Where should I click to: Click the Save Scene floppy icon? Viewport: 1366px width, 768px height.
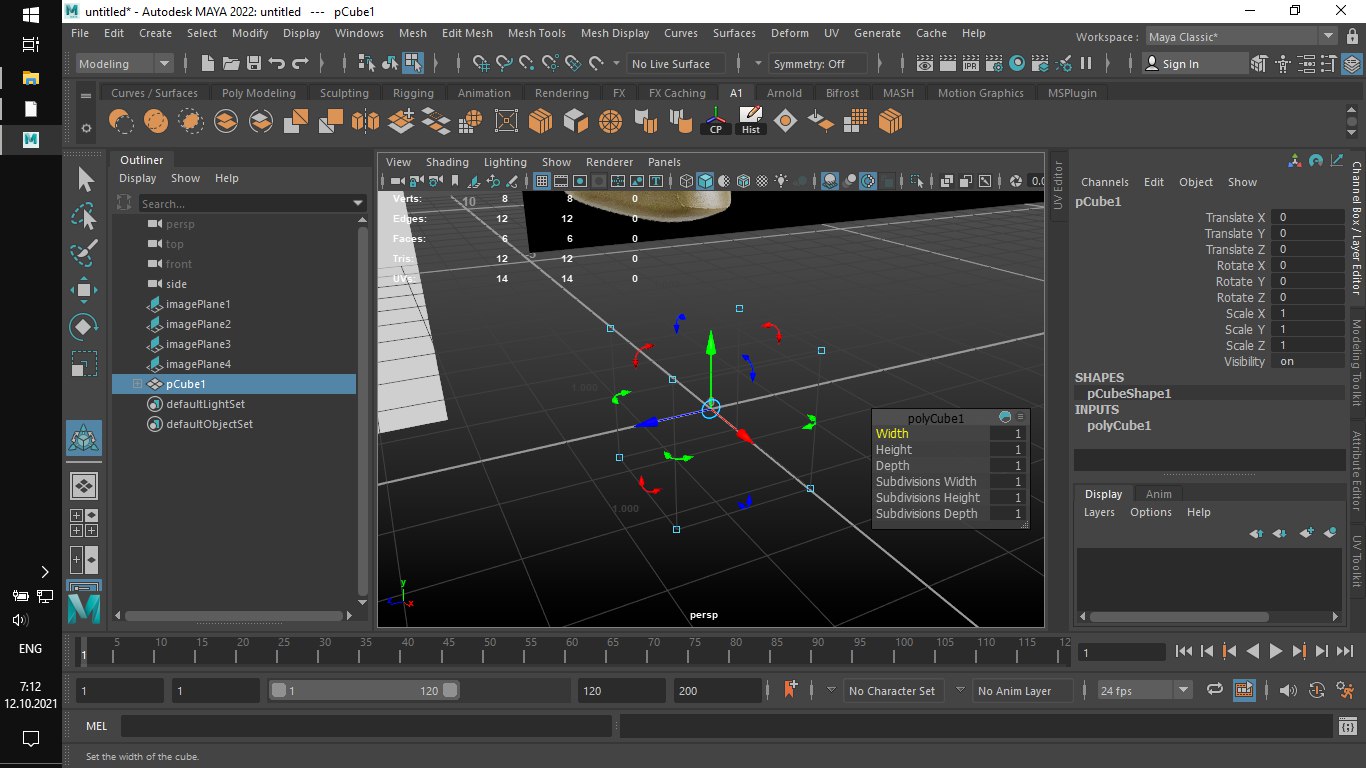[254, 63]
